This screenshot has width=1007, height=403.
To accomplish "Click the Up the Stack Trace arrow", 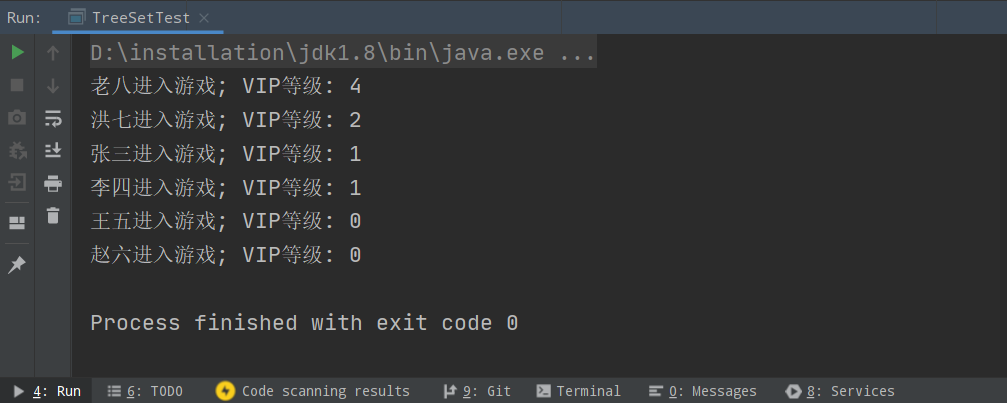I will pyautogui.click(x=53, y=52).
